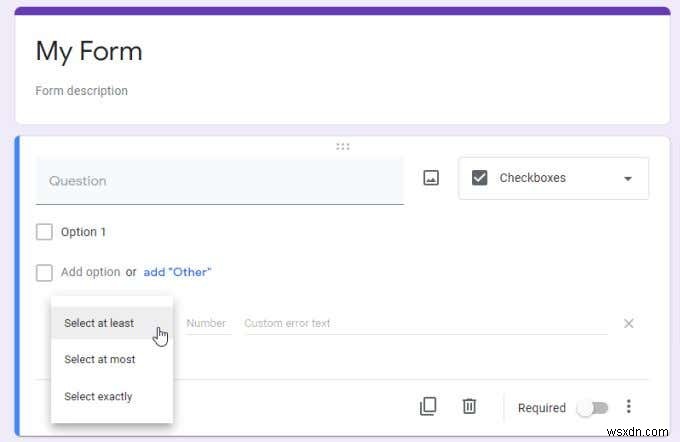Image resolution: width=680 pixels, height=442 pixels.
Task: Tick the Option 1 checkbox
Action: click(x=44, y=232)
